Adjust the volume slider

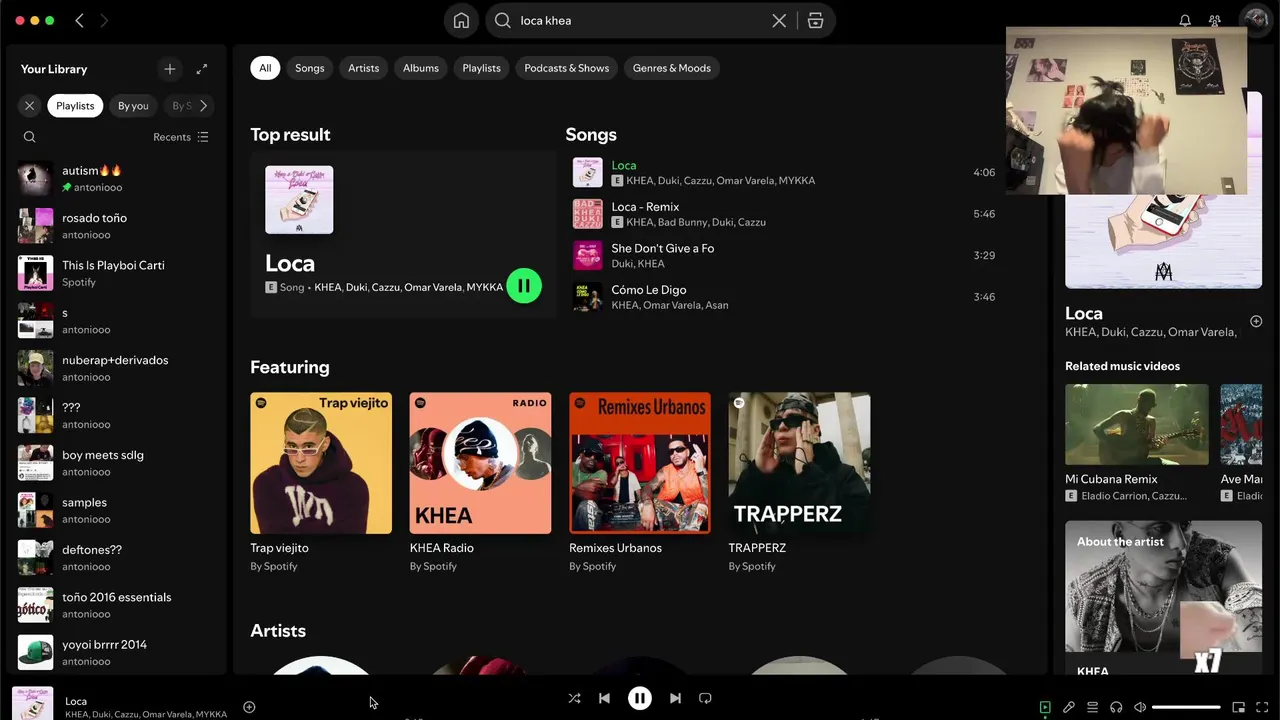coord(1186,707)
